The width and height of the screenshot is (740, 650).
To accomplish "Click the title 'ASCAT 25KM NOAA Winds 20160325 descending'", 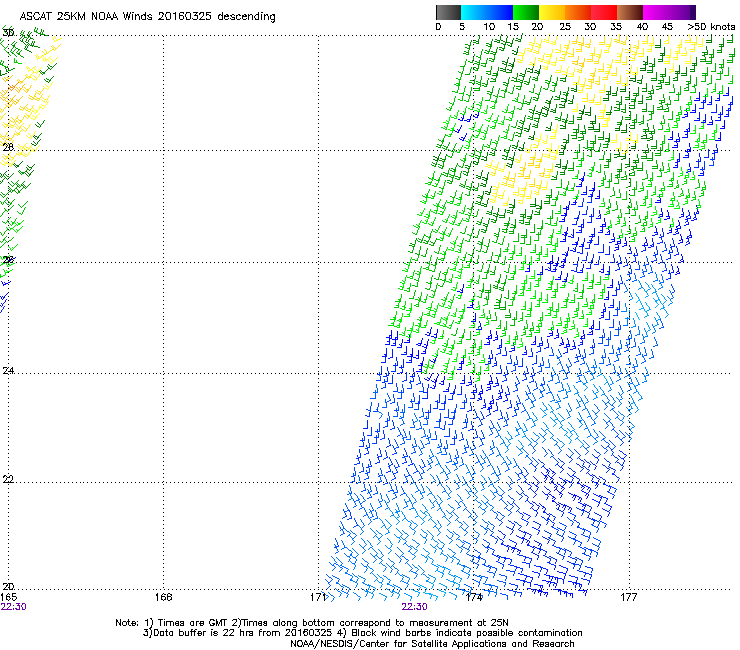I will [147, 16].
